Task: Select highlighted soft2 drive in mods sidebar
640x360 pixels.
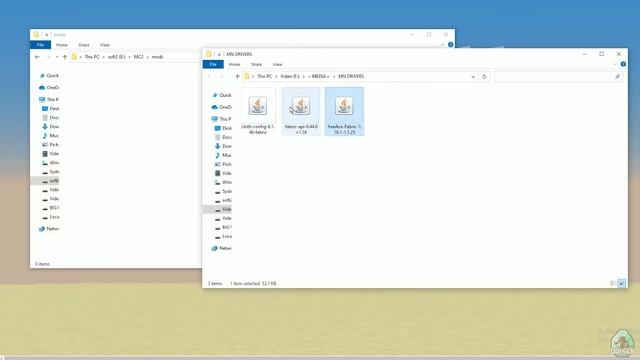Action: click(45, 180)
